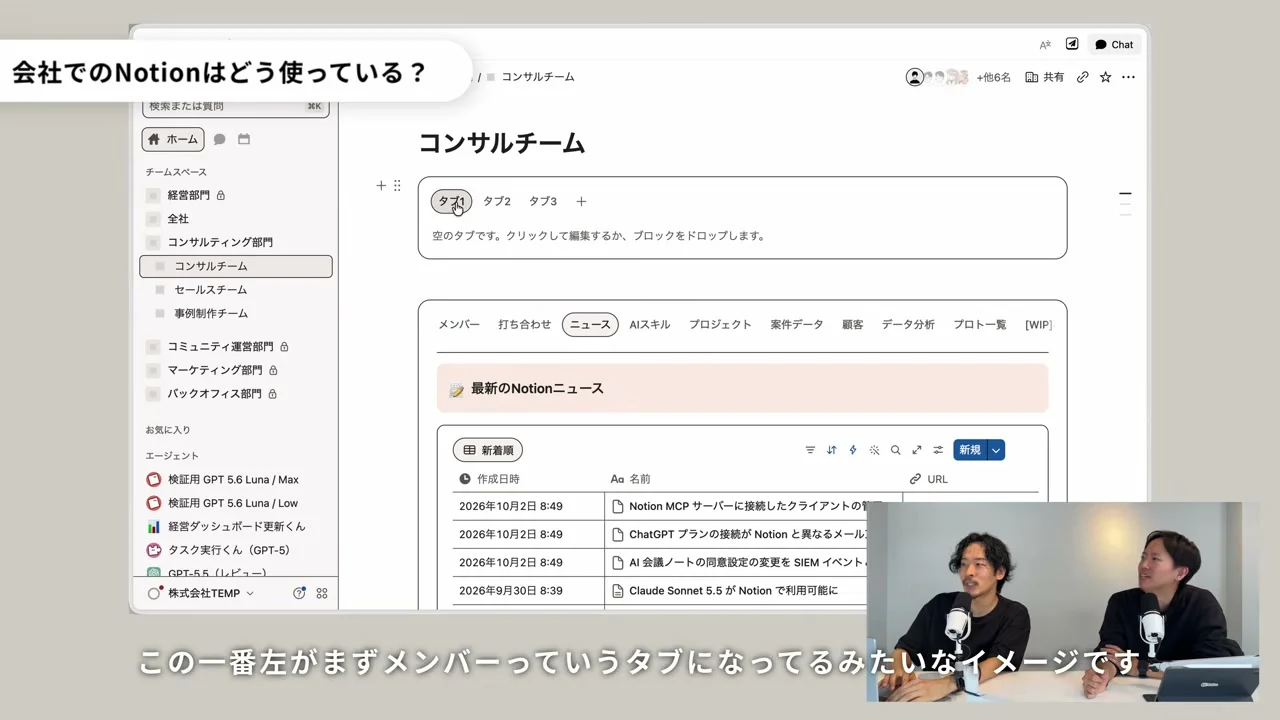The image size is (1280, 720).
Task: Click the translate icon in the top bar
Action: pyautogui.click(x=1045, y=44)
